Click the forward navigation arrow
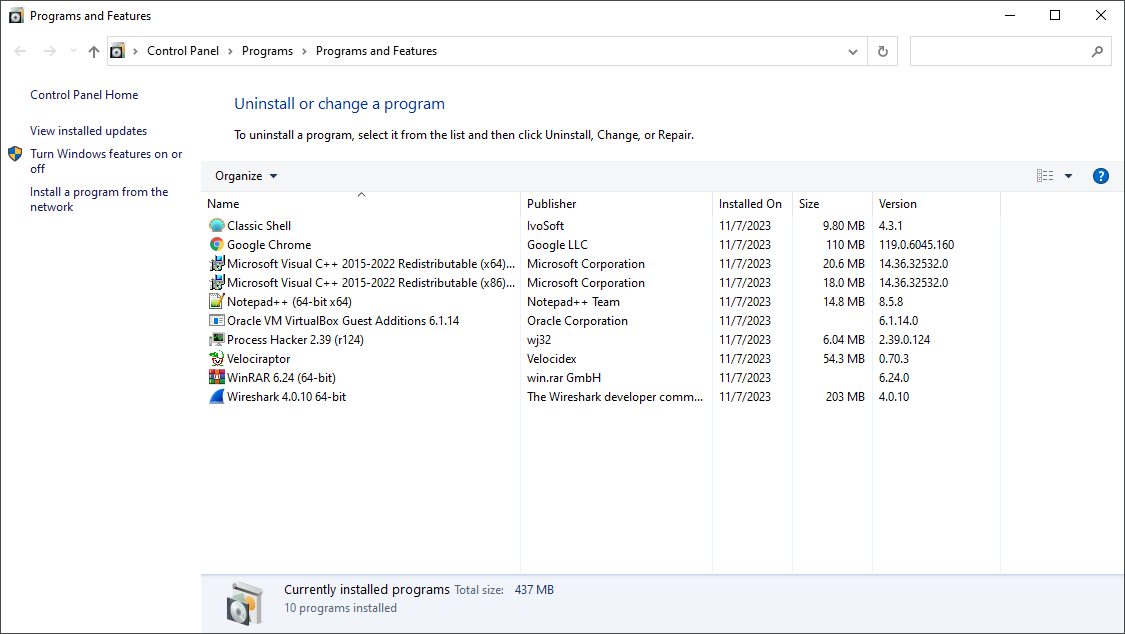The height and width of the screenshot is (634, 1125). (50, 52)
